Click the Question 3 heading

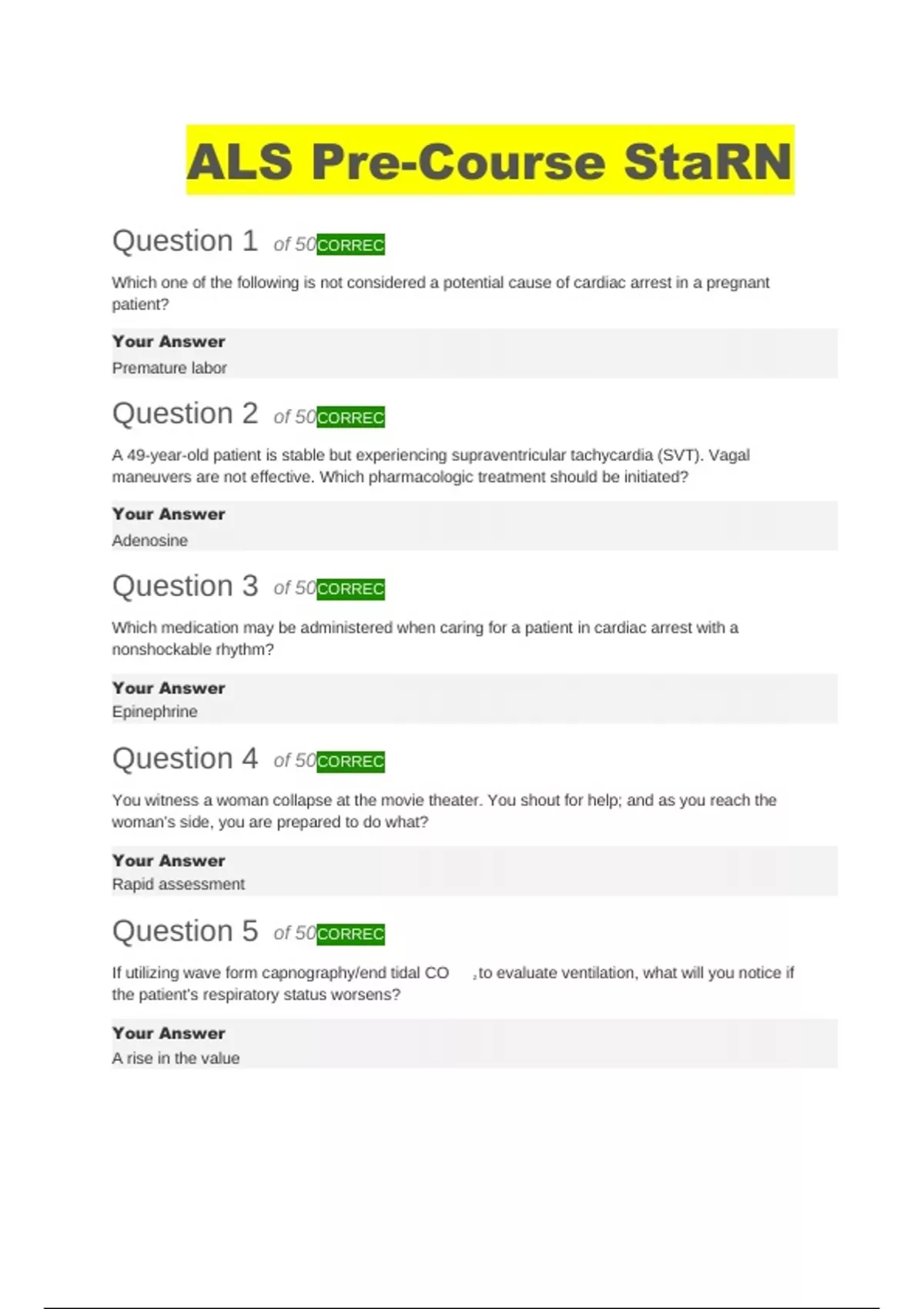pyautogui.click(x=185, y=586)
